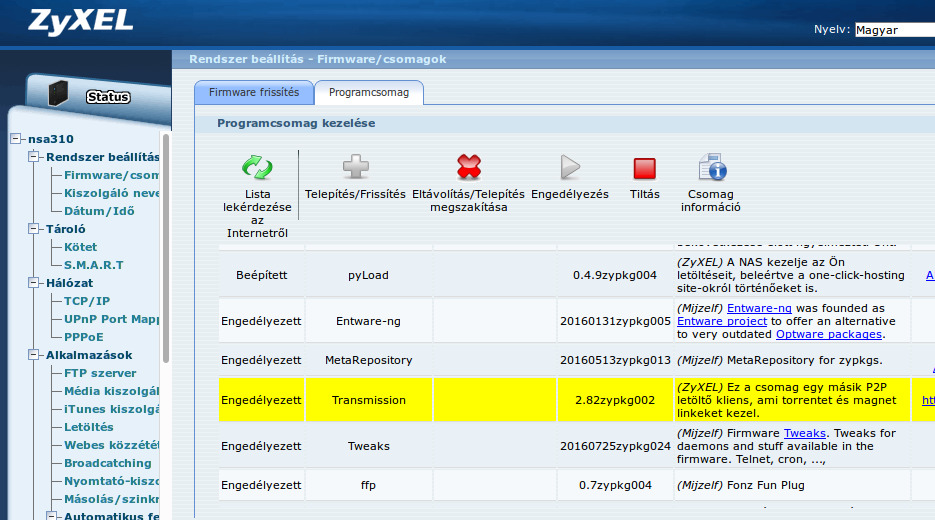Image resolution: width=935 pixels, height=520 pixels.
Task: Click the Beépített status of pyLoad
Action: coord(261,275)
